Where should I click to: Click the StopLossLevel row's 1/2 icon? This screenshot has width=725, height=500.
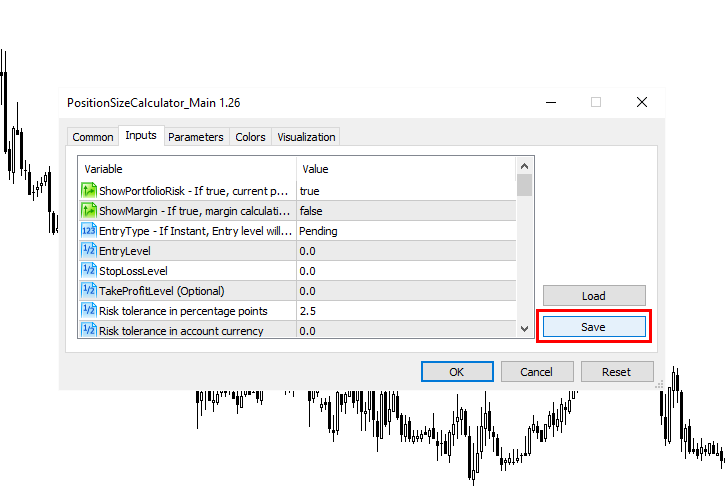pos(88,270)
